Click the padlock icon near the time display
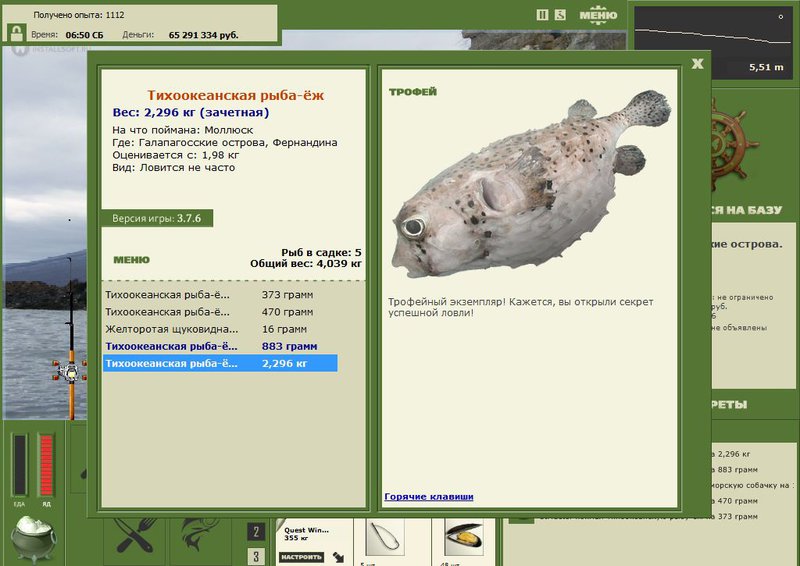The width and height of the screenshot is (800, 566). pyautogui.click(x=17, y=34)
